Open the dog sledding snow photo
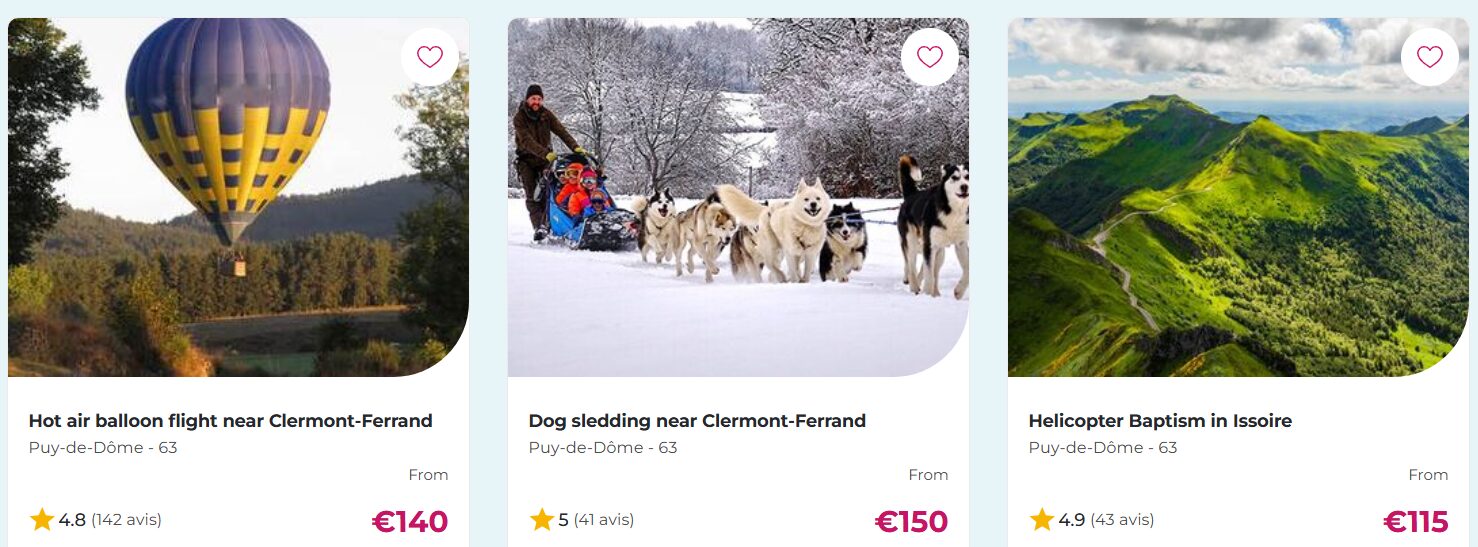 (x=738, y=197)
